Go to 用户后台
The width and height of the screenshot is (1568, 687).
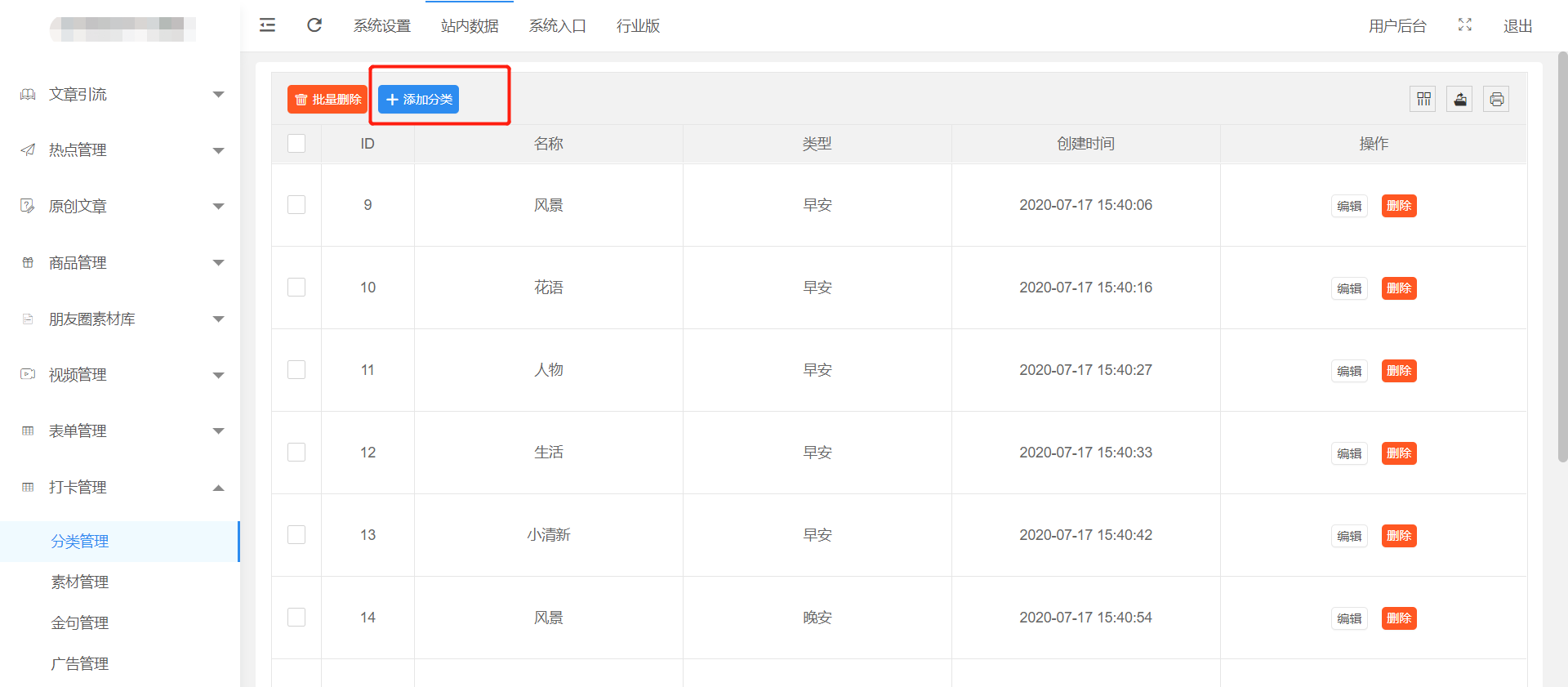(x=1397, y=26)
